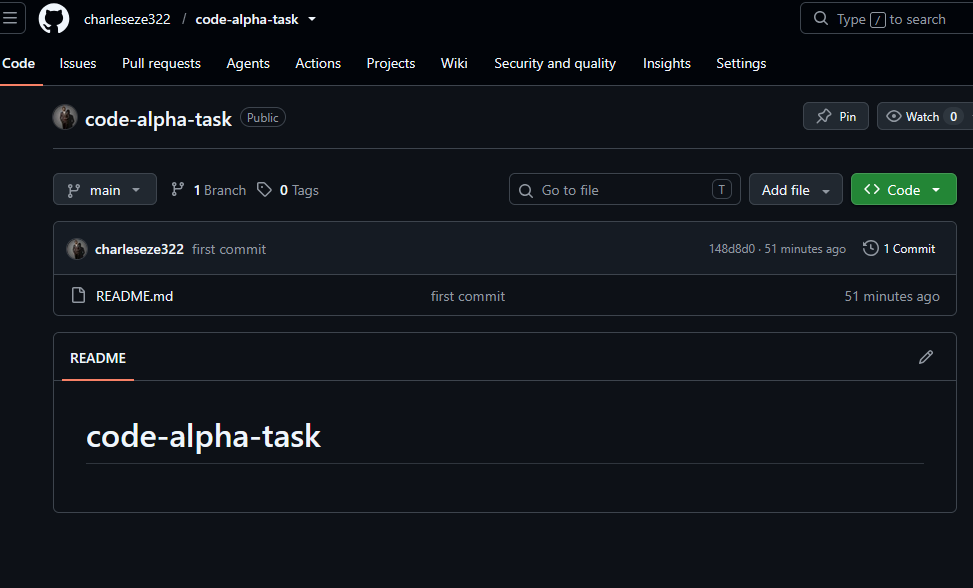
Task: Open the first commit message beside charleseze322
Action: point(229,249)
